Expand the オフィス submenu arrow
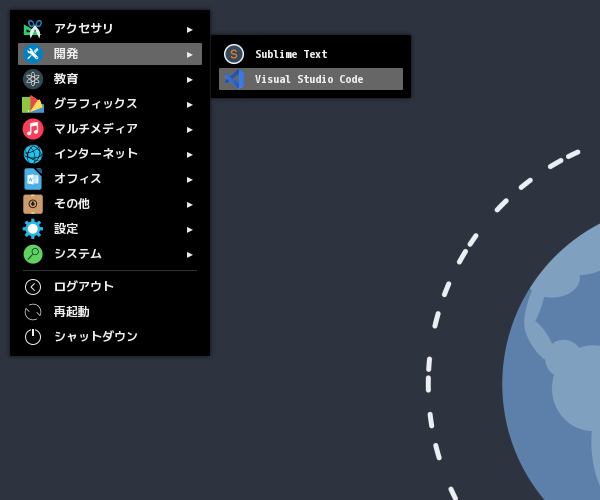This screenshot has width=600, height=500. coord(189,179)
